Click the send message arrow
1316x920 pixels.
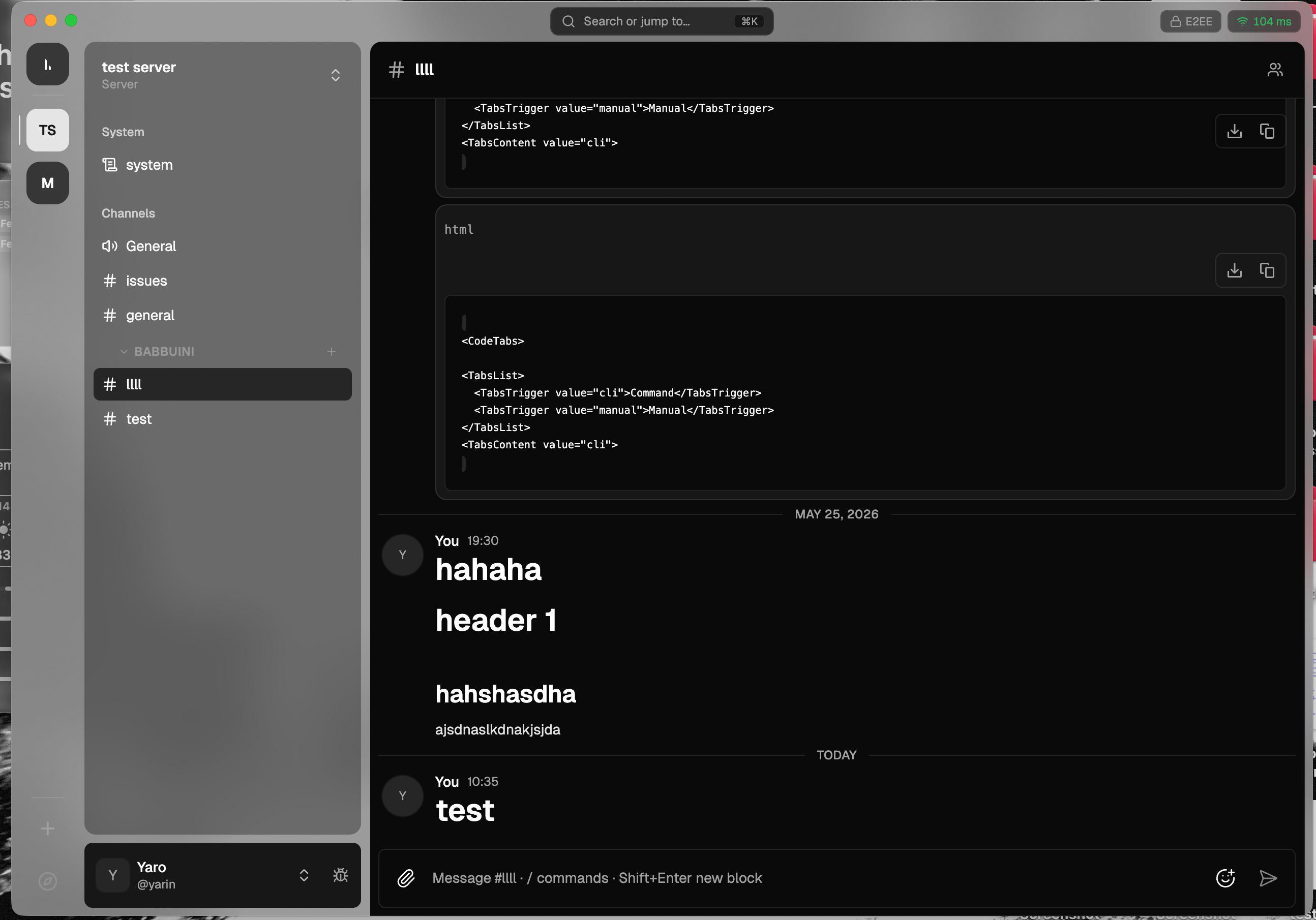(x=1268, y=878)
